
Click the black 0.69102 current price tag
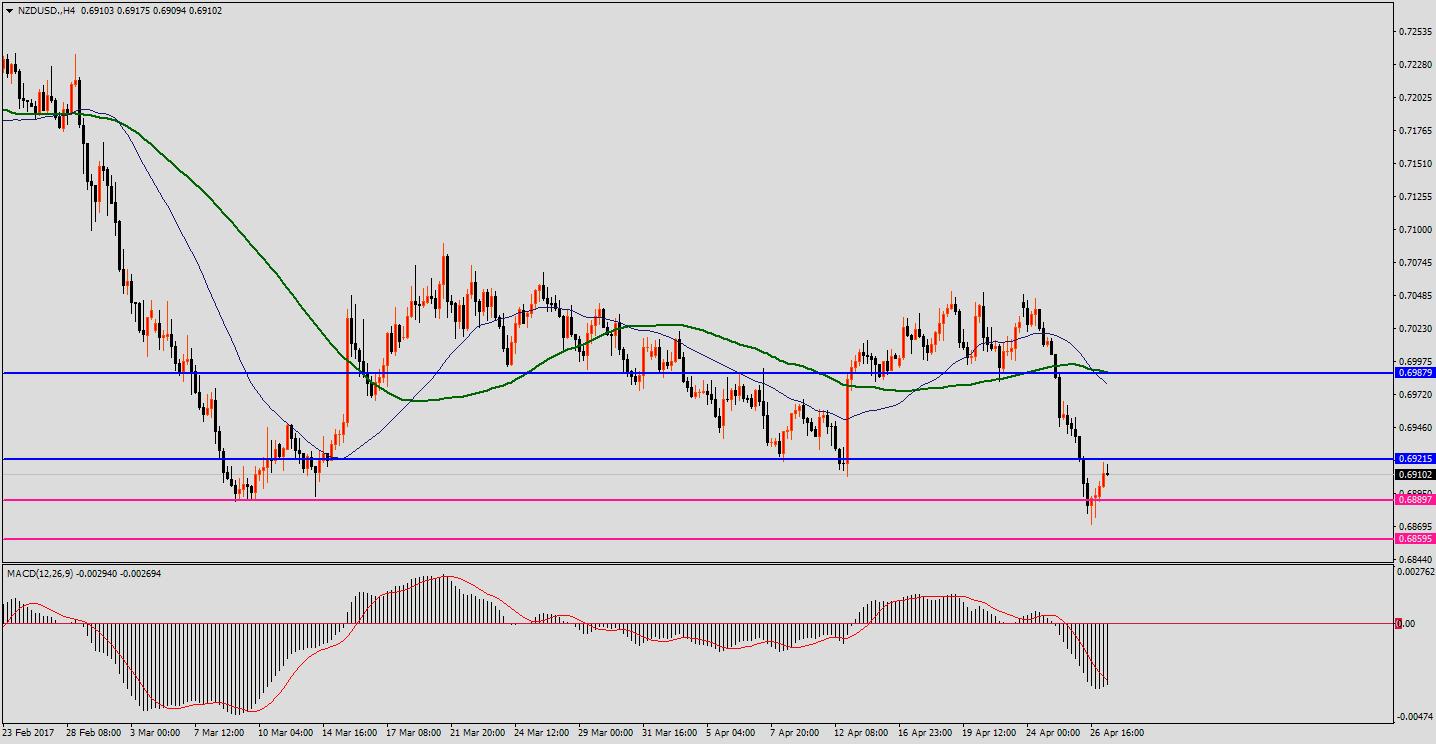point(1415,475)
